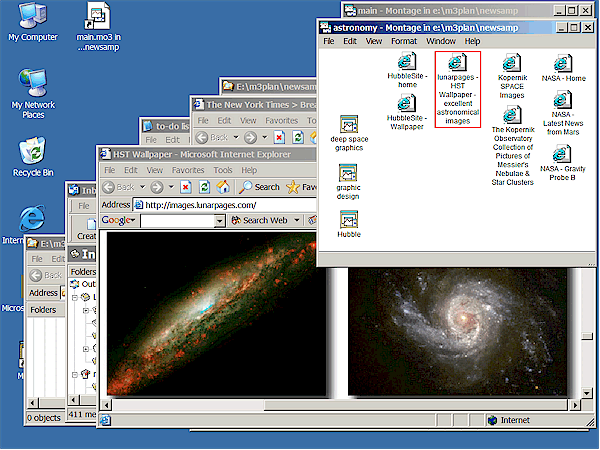Expand Google search box dropdown
Viewport: 600px width, 450px height.
pyautogui.click(x=219, y=221)
